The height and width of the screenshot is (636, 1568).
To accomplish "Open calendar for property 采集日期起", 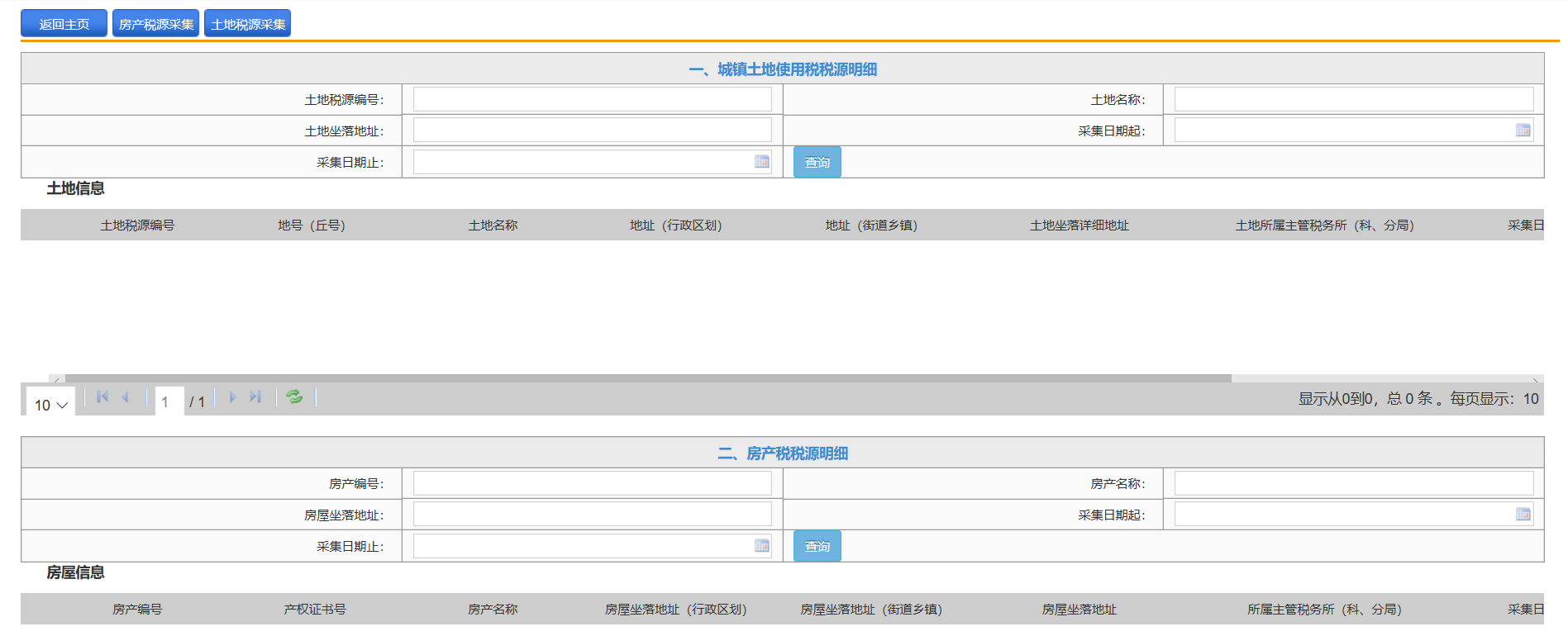I will click(x=1523, y=514).
